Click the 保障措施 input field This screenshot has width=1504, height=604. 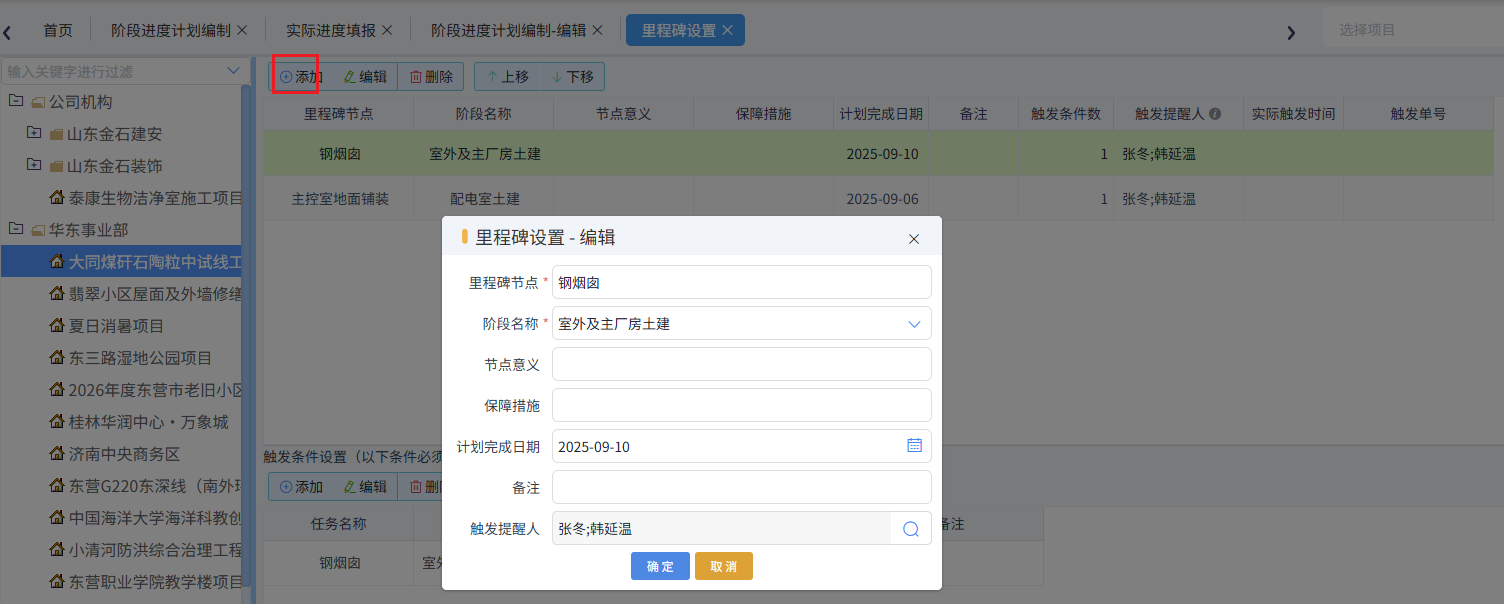[742, 405]
